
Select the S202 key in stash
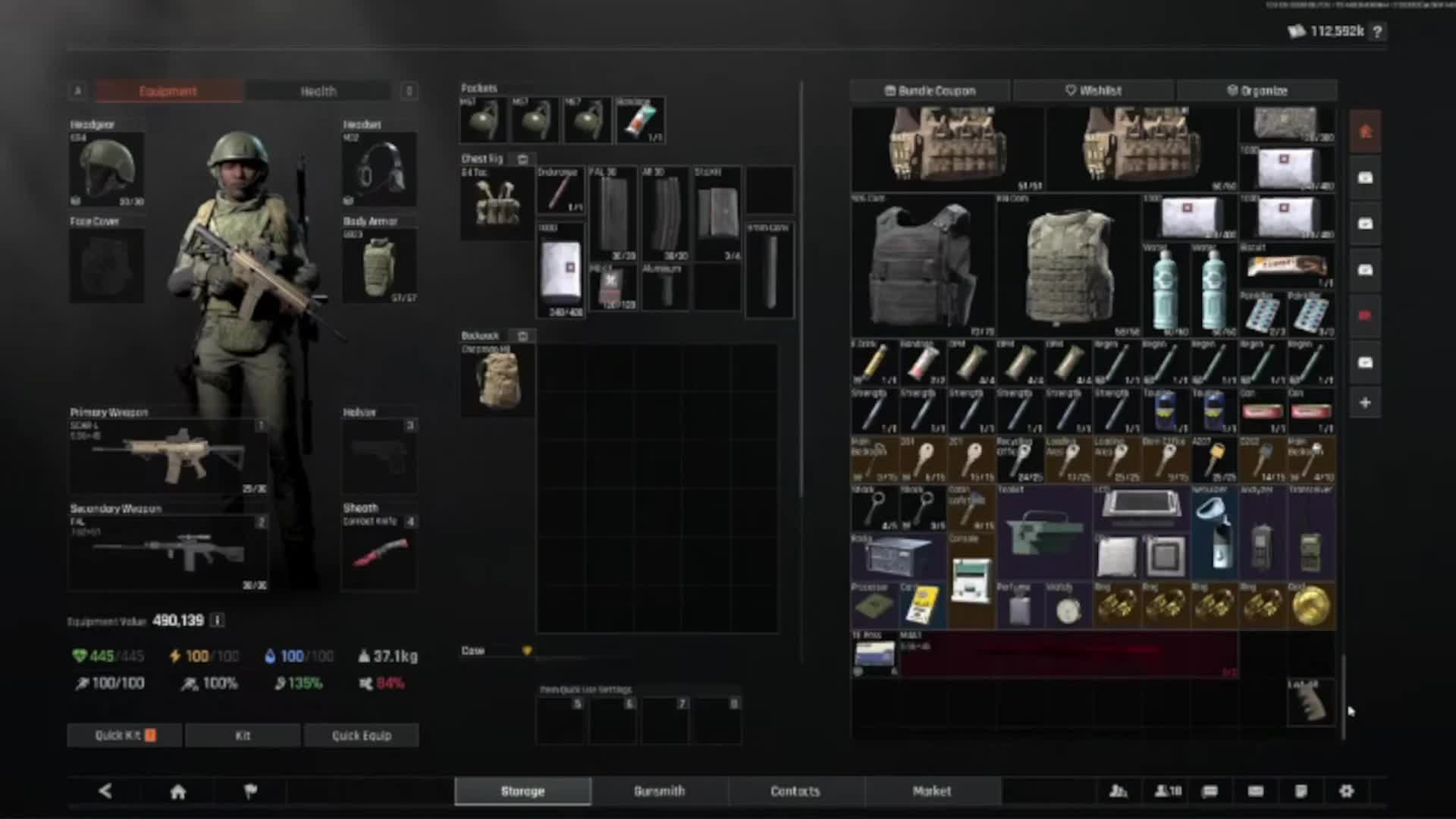(x=1263, y=460)
